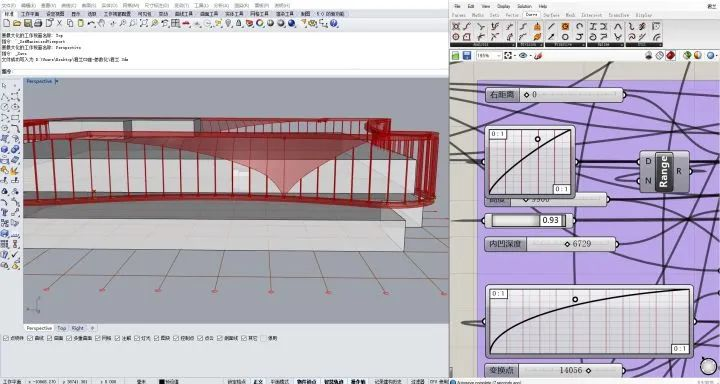Screen dimensions: 720x384
Task: Select the Circle component in Primitive panel
Action: (565, 37)
